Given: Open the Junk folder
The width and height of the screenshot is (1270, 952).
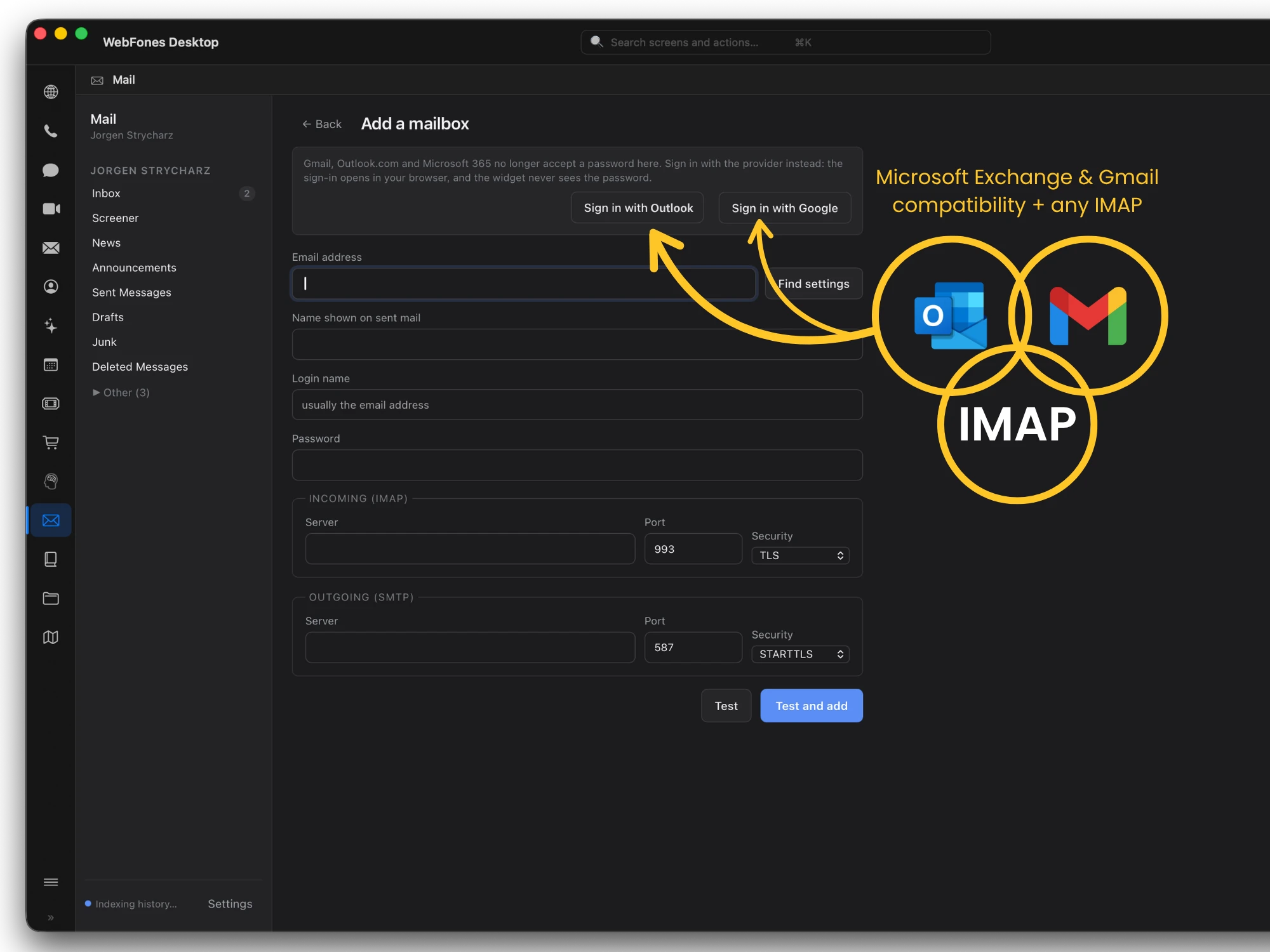Looking at the screenshot, I should tap(173, 341).
